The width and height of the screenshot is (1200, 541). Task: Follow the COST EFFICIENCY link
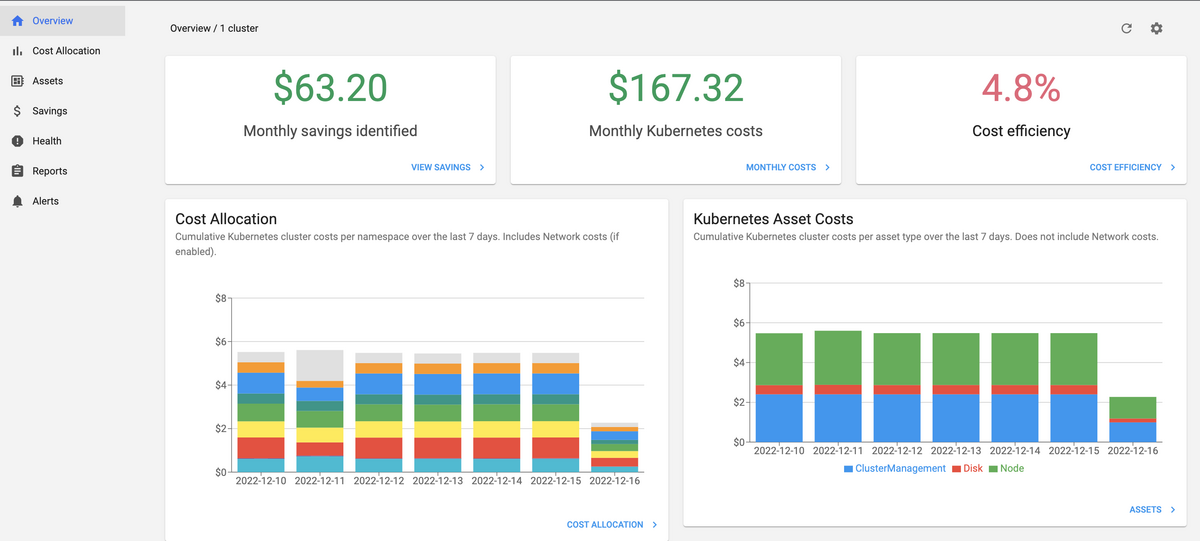click(x=1125, y=167)
